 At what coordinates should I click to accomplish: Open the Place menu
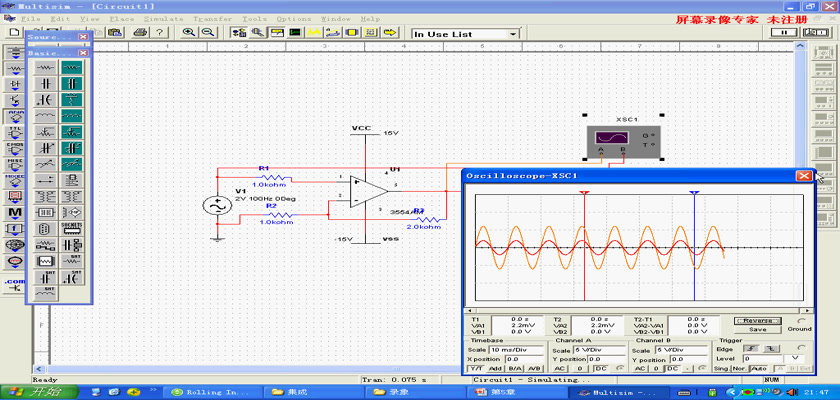point(122,19)
